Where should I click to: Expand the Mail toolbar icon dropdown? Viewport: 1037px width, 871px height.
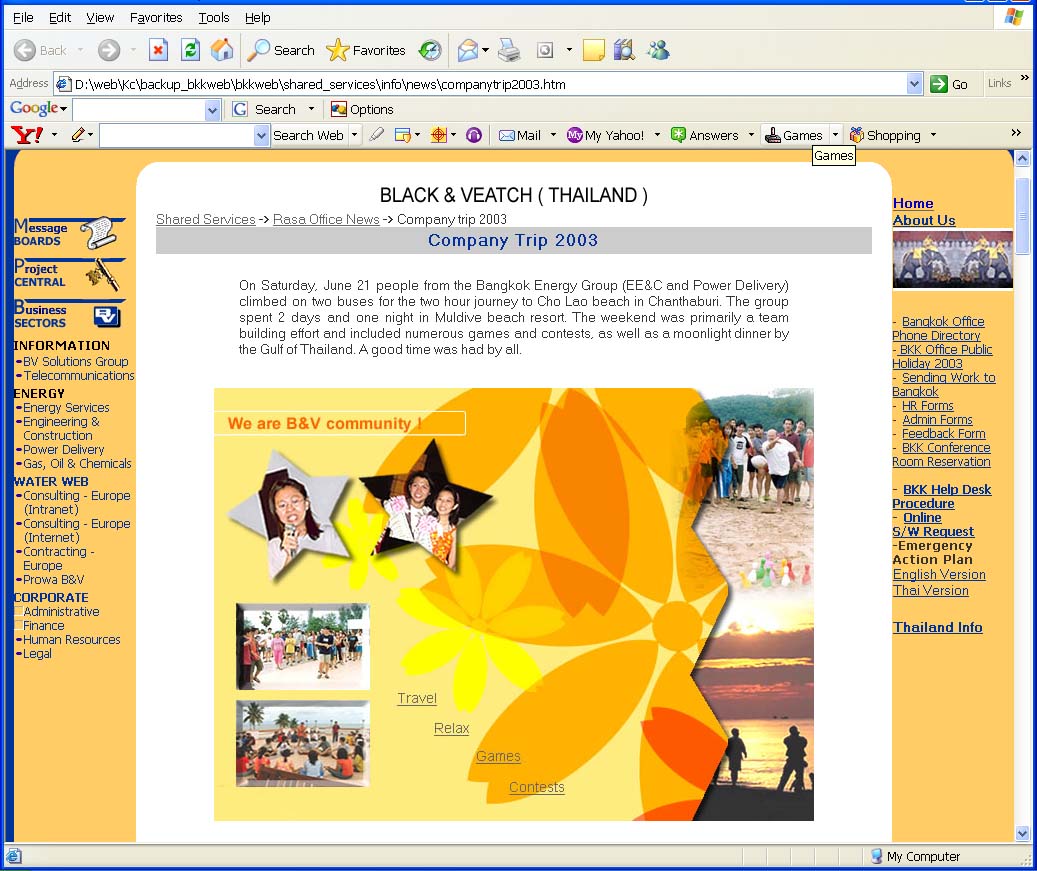pos(485,50)
